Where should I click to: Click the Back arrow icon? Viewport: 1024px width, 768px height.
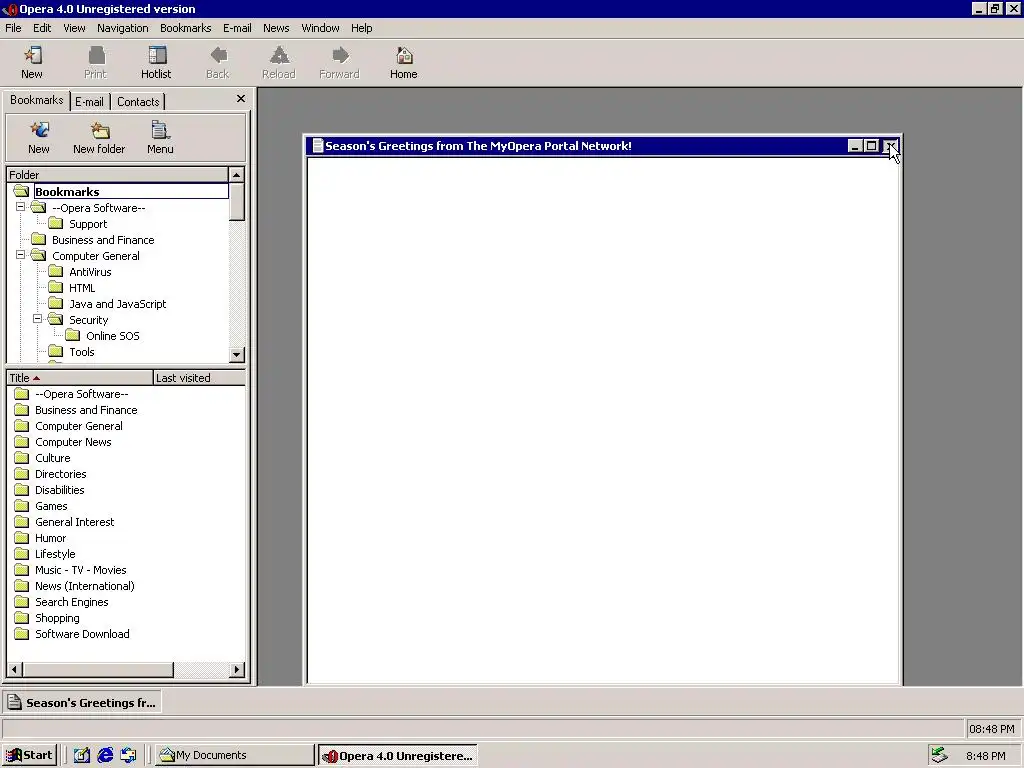click(x=218, y=56)
